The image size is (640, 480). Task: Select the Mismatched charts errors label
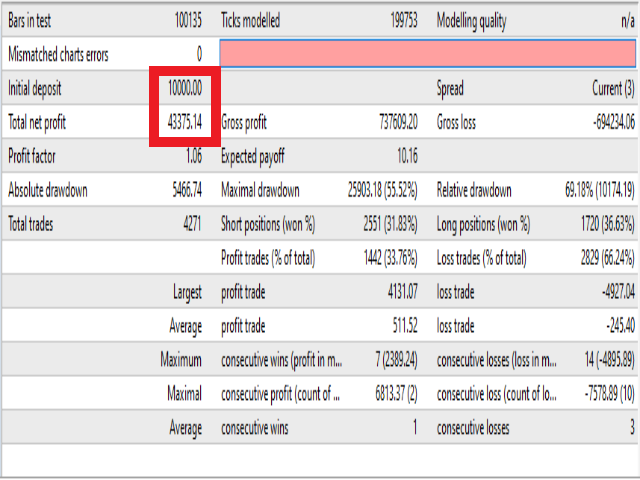58,54
